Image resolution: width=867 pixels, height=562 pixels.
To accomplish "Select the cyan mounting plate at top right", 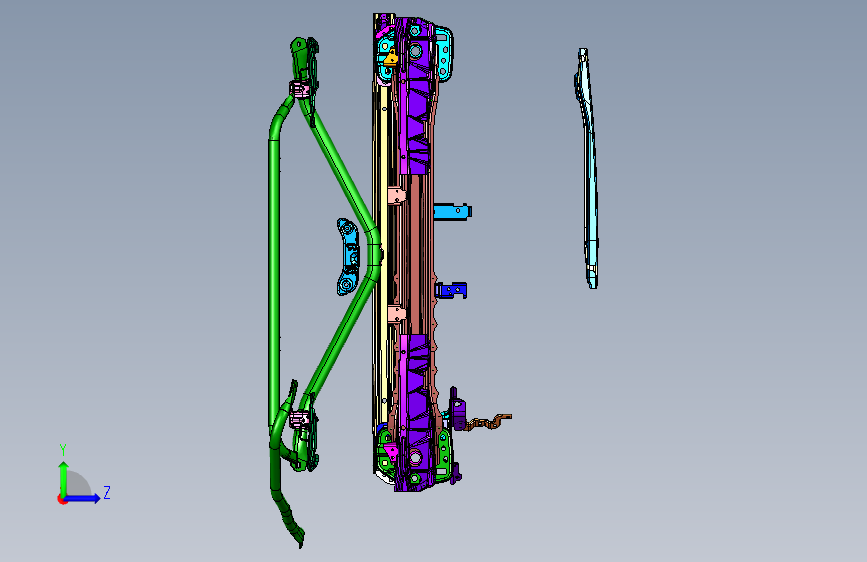I will pyautogui.click(x=444, y=53).
